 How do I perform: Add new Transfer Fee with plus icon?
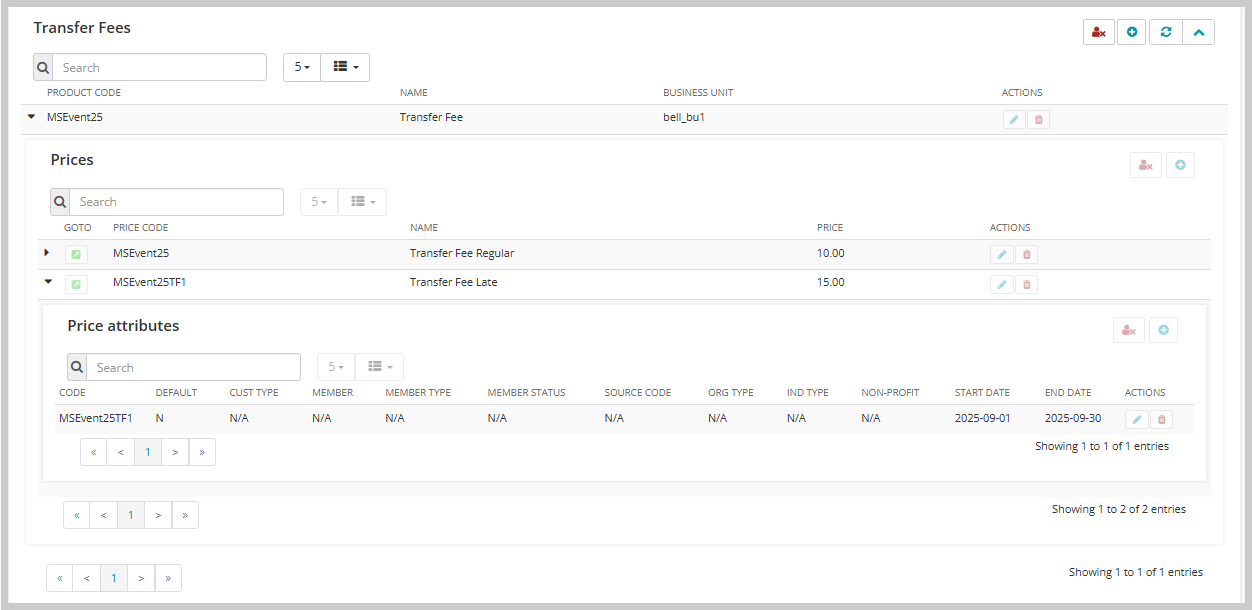pos(1132,32)
